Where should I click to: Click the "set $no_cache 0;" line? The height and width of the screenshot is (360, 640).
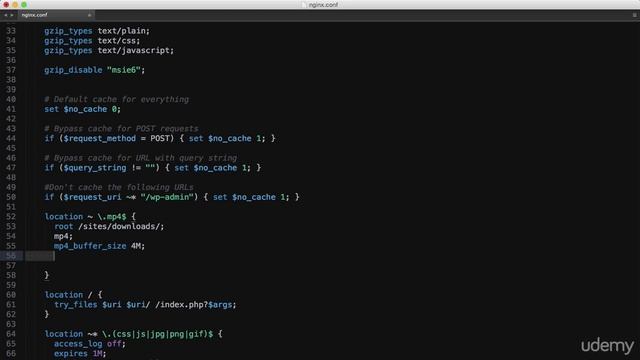pos(82,109)
